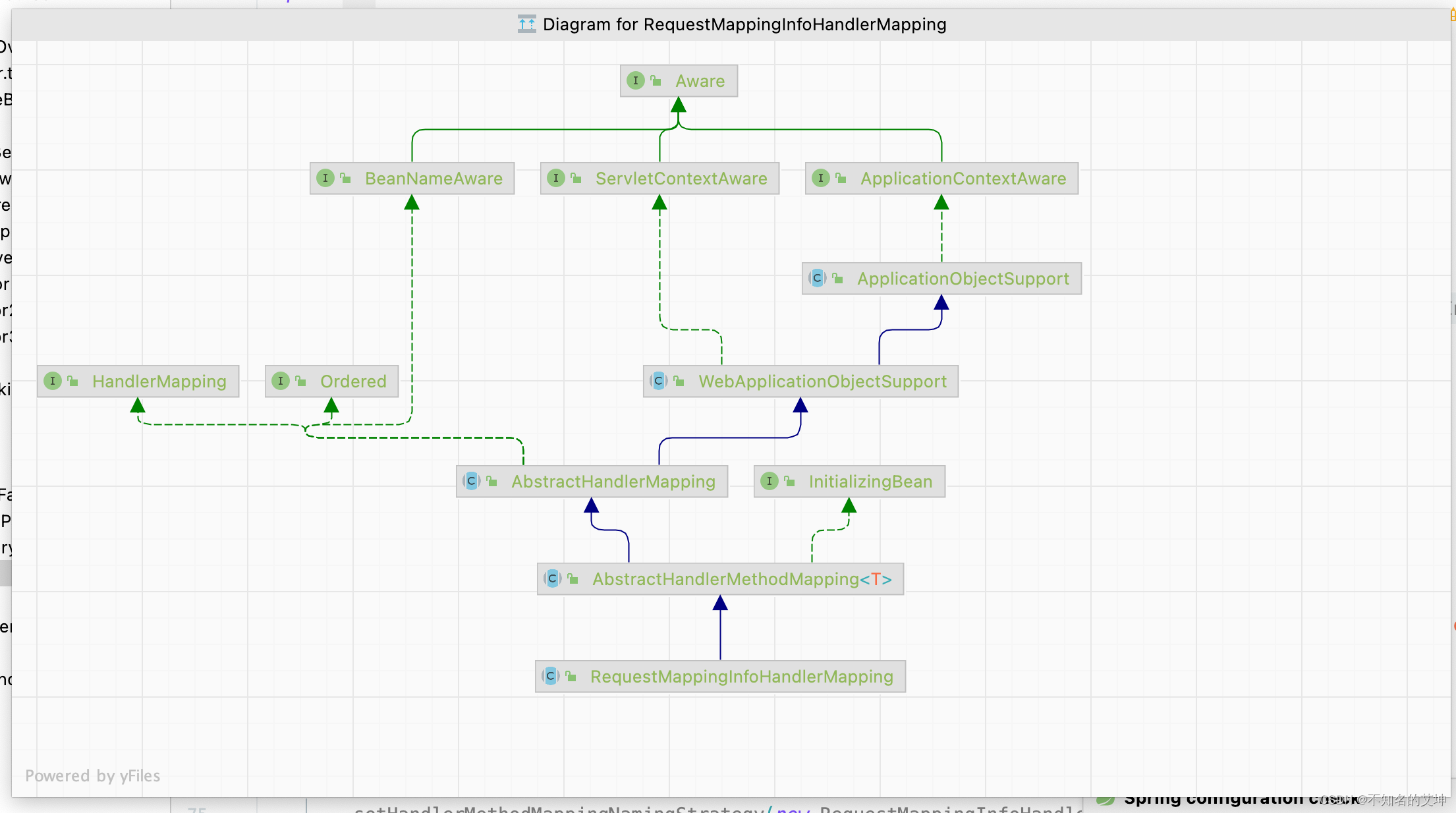Click the visibility lock icon on BeanNameAware

pos(345,179)
